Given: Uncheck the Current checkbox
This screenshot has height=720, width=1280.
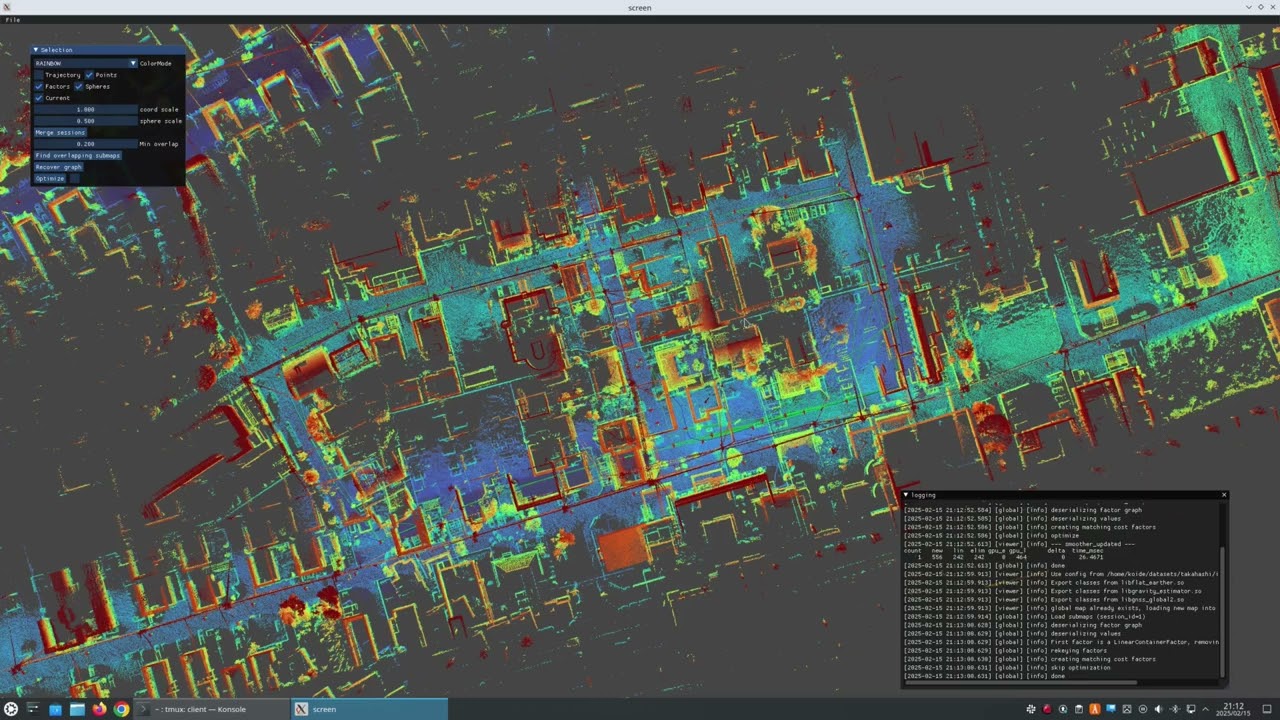Looking at the screenshot, I should tap(39, 98).
